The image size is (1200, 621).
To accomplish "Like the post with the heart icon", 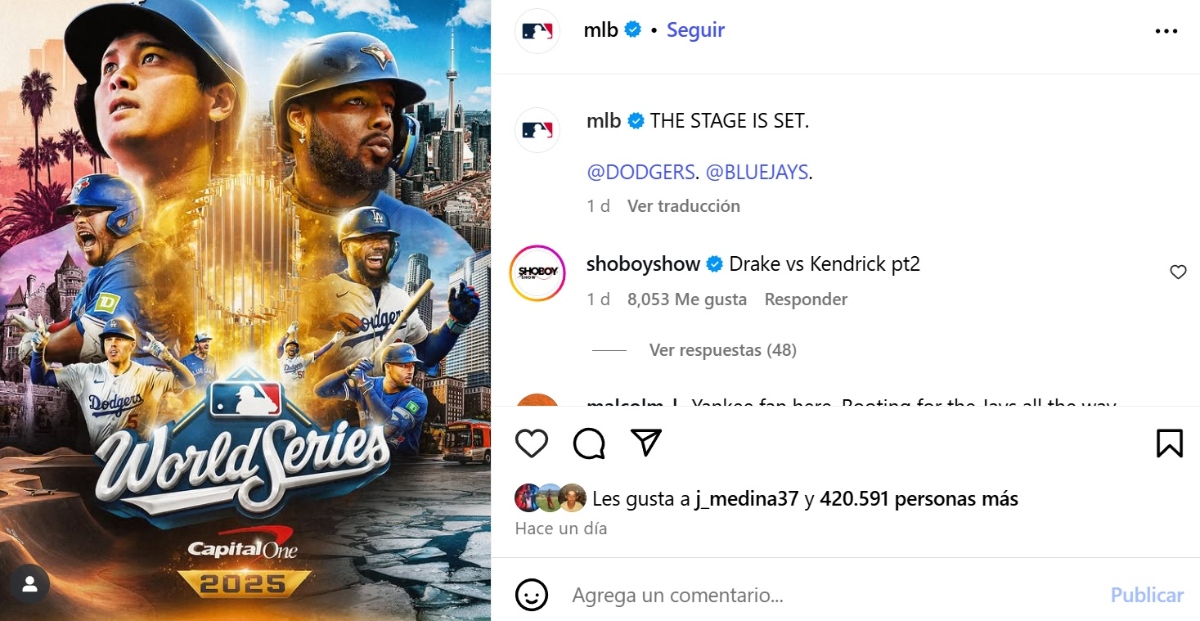I will click(x=532, y=443).
